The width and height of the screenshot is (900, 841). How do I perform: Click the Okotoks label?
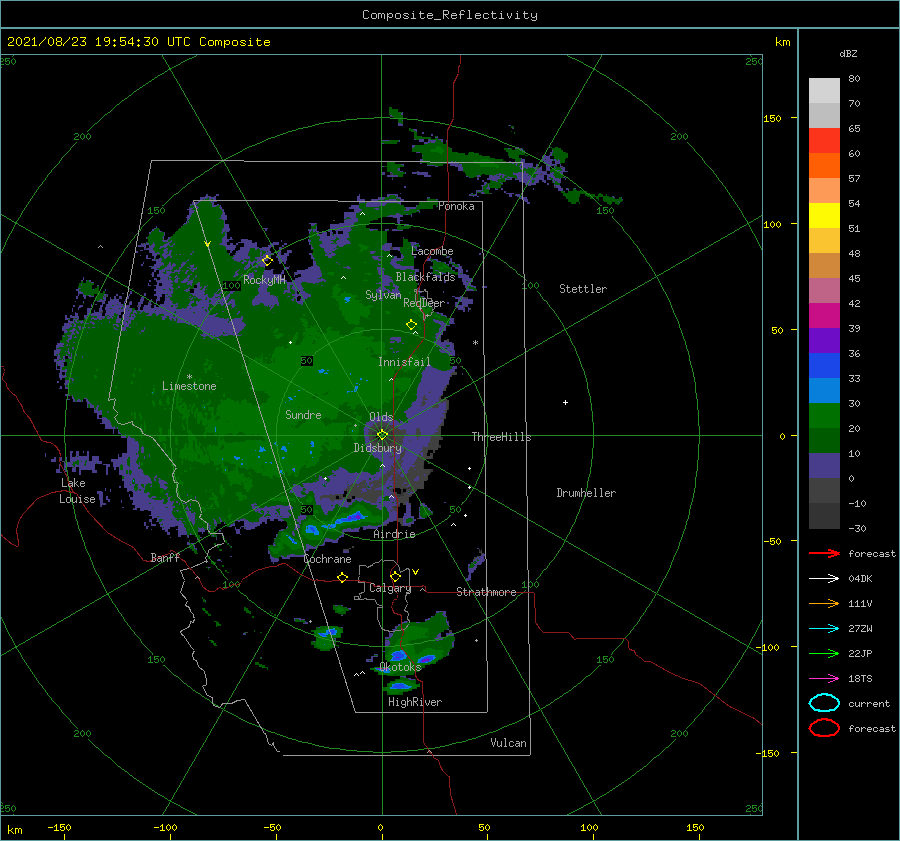coord(400,667)
